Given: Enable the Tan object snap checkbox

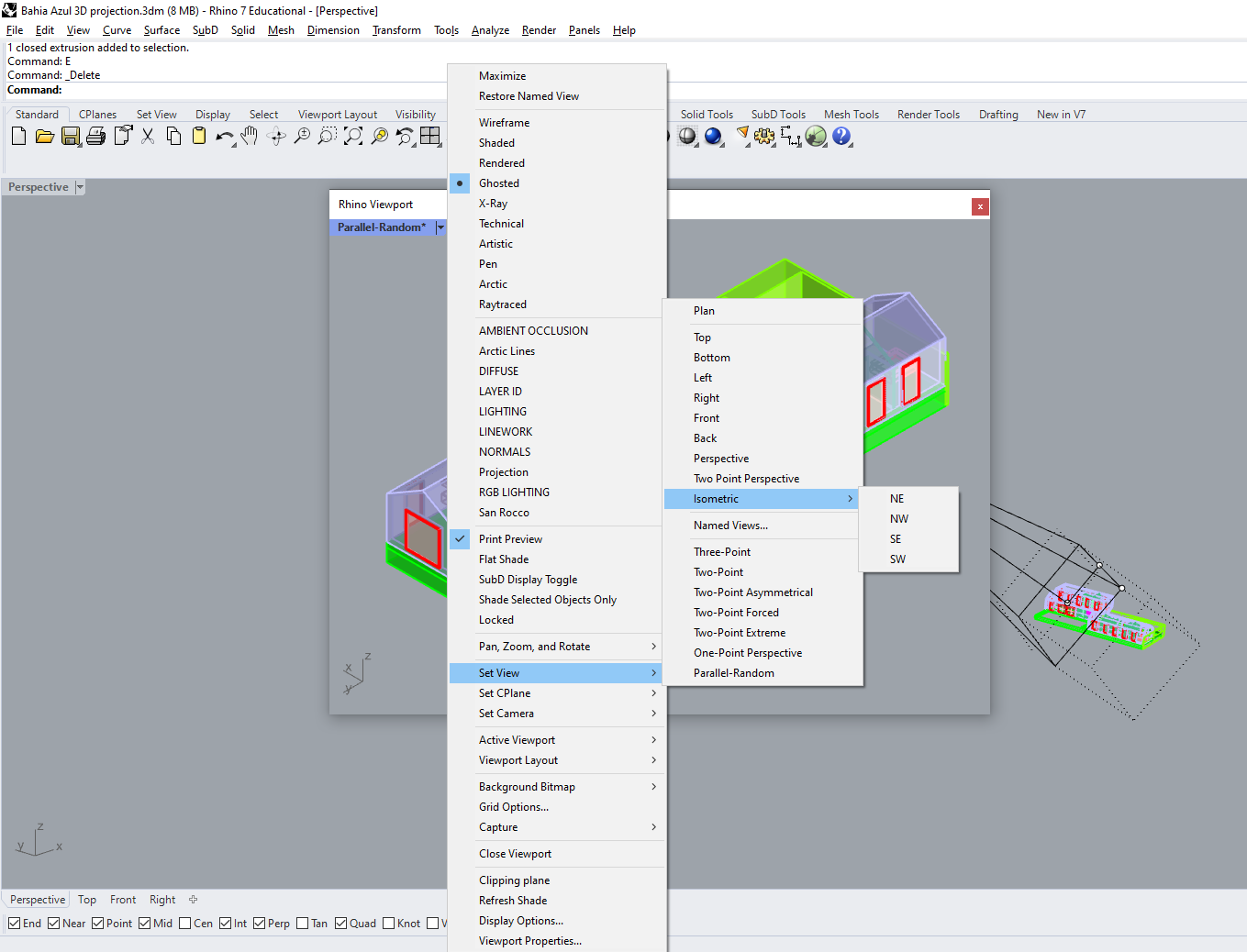Looking at the screenshot, I should (303, 924).
